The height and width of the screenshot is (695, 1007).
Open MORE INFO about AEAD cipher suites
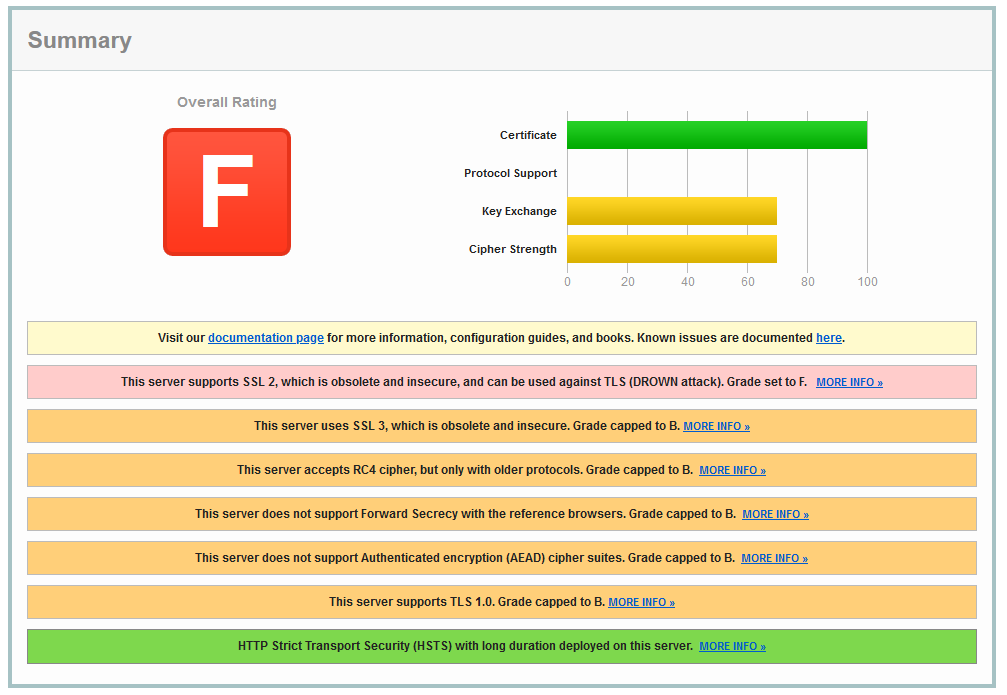(774, 558)
